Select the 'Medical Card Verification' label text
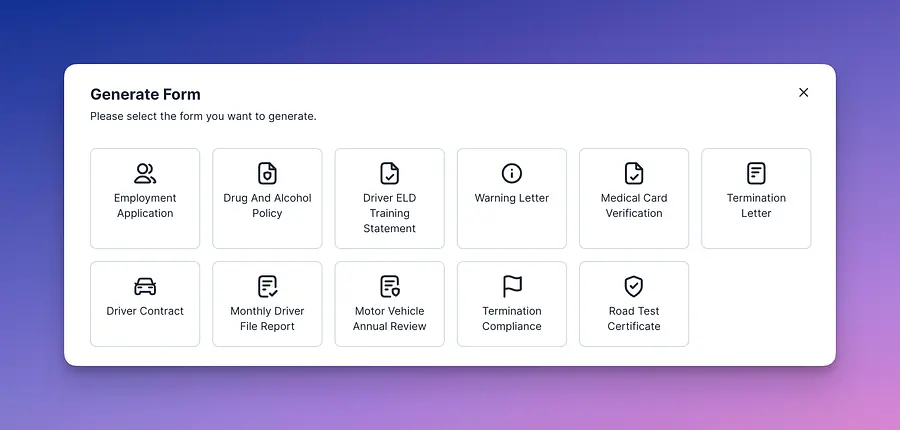The width and height of the screenshot is (900, 430). [634, 206]
